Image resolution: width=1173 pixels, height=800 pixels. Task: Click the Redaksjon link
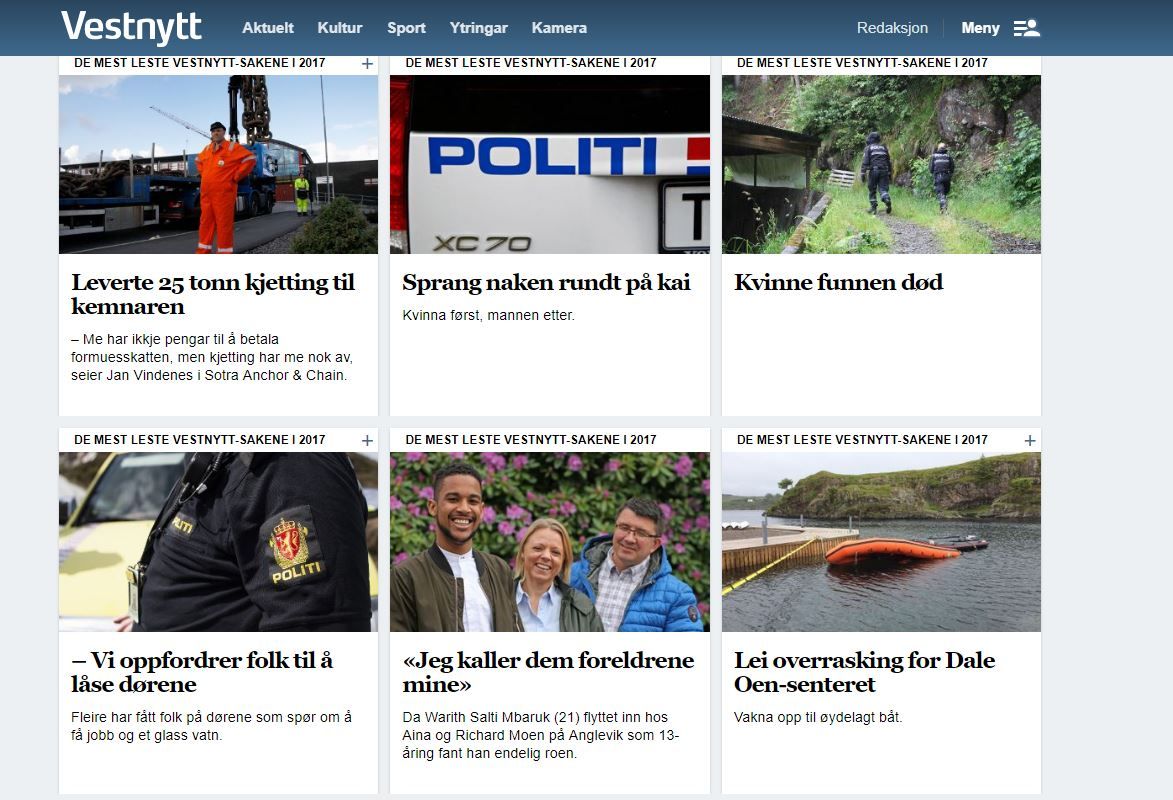[x=892, y=28]
